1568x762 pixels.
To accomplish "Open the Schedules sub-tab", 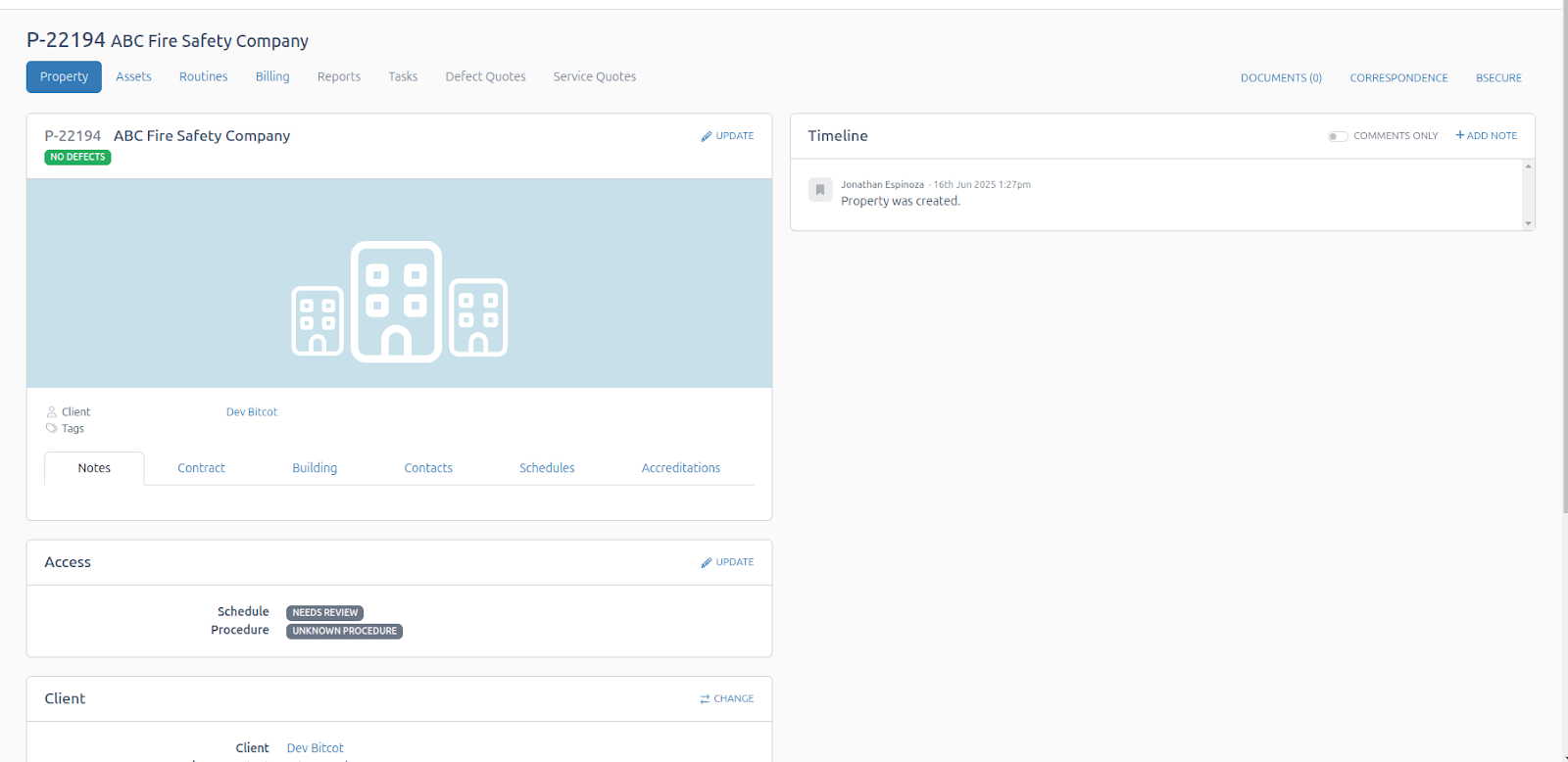I will [547, 468].
